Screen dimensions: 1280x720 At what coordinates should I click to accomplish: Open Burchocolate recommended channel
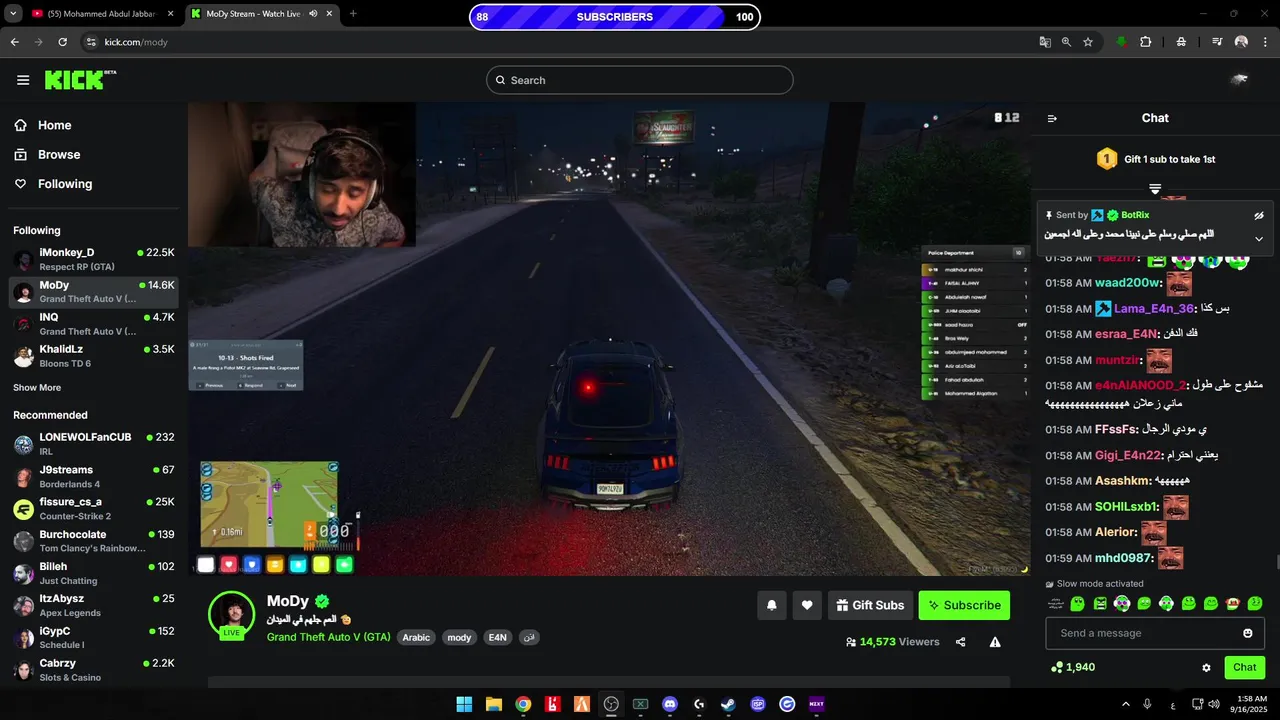point(94,541)
